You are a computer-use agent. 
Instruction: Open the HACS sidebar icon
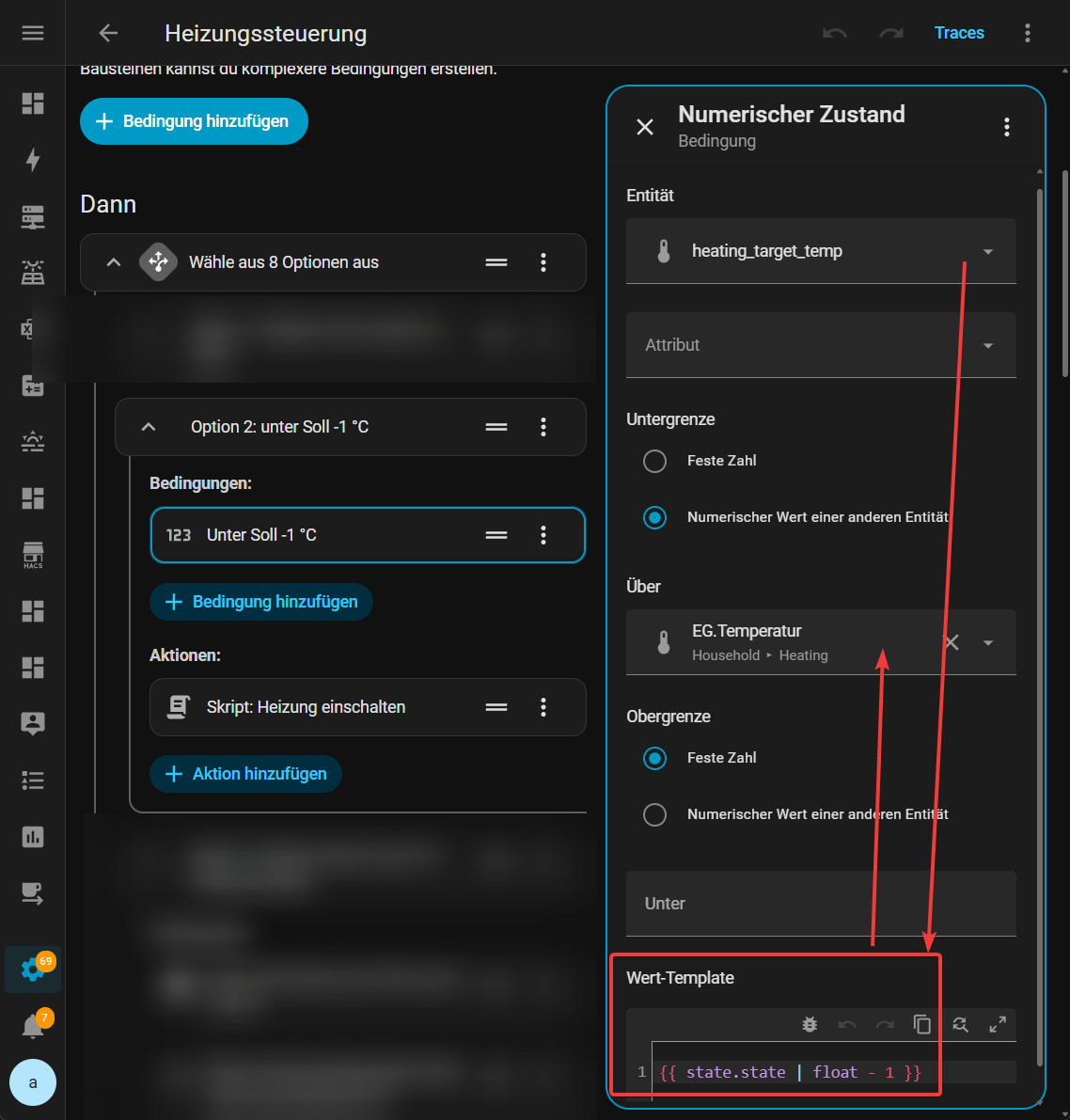pos(33,554)
